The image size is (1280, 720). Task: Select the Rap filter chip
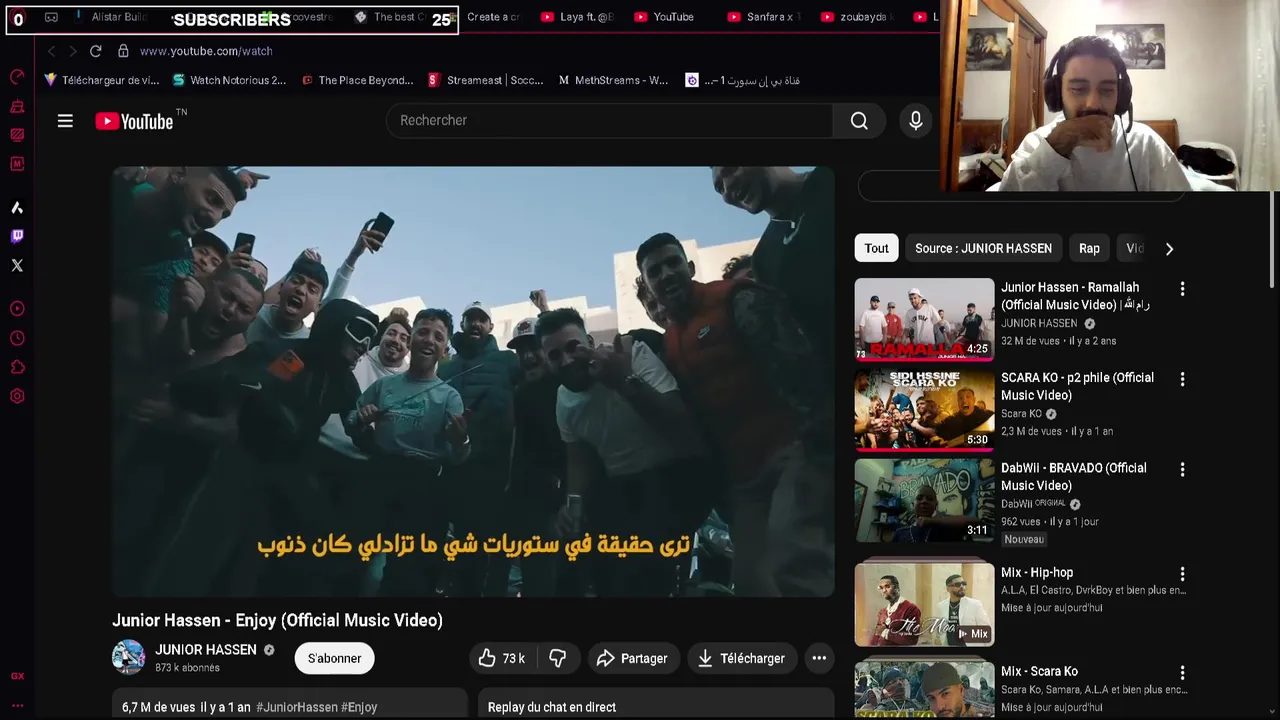[1089, 248]
